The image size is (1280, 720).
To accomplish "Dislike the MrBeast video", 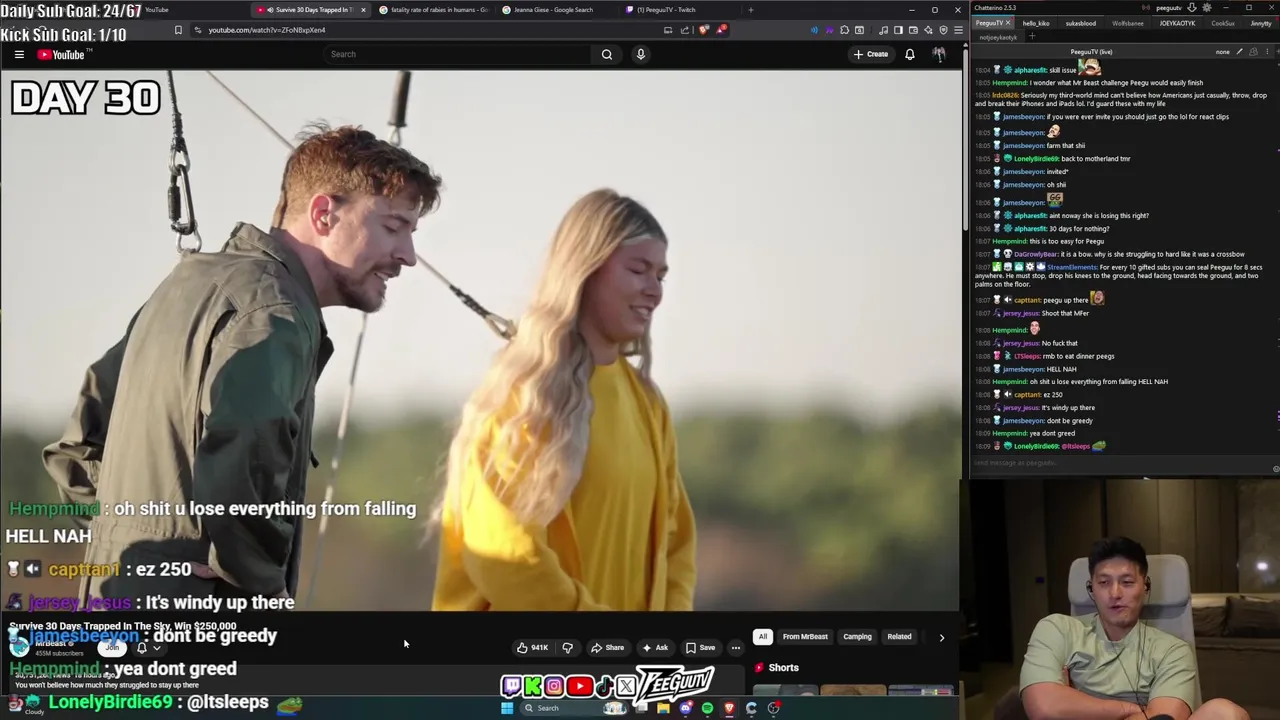I will click(567, 648).
